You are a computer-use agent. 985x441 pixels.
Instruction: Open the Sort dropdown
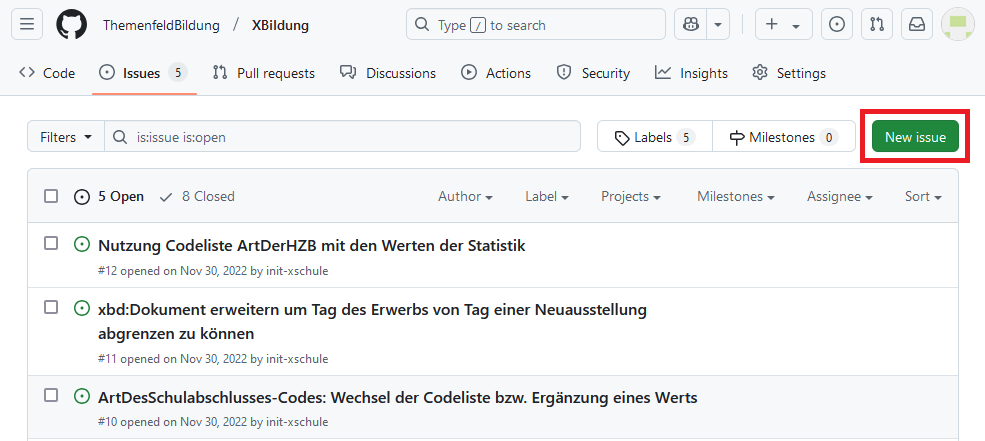coord(923,197)
